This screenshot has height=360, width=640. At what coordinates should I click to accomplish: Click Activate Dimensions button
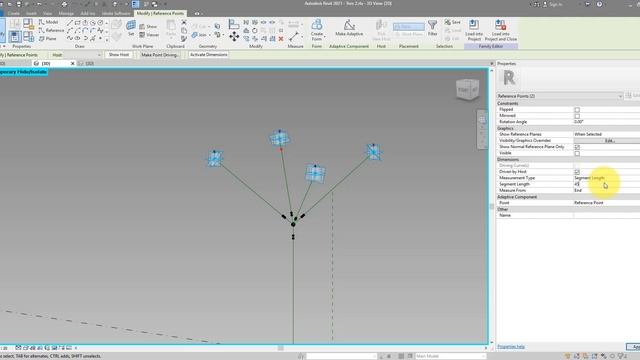pyautogui.click(x=208, y=55)
